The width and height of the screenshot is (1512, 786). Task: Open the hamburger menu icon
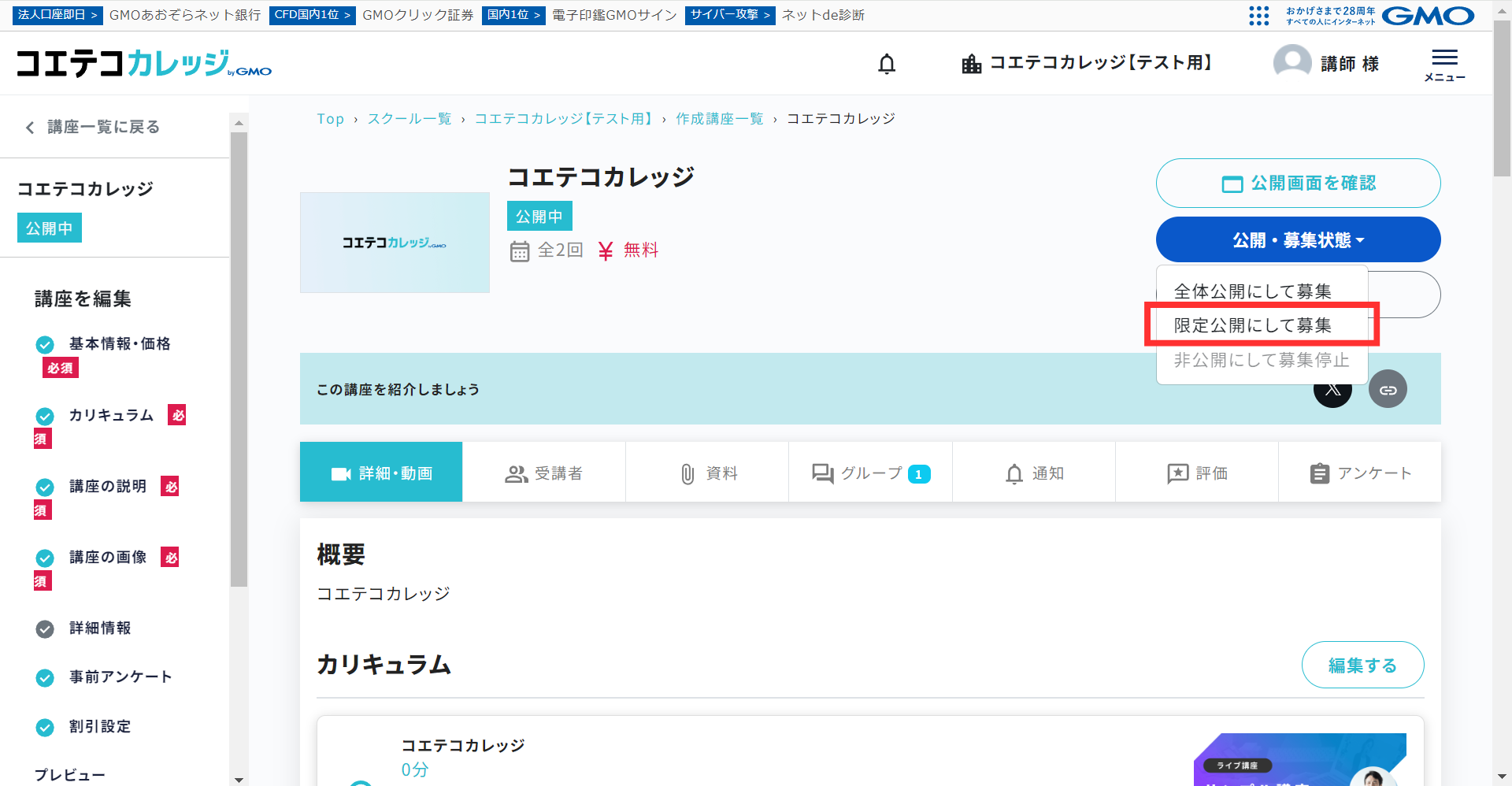[1444, 64]
